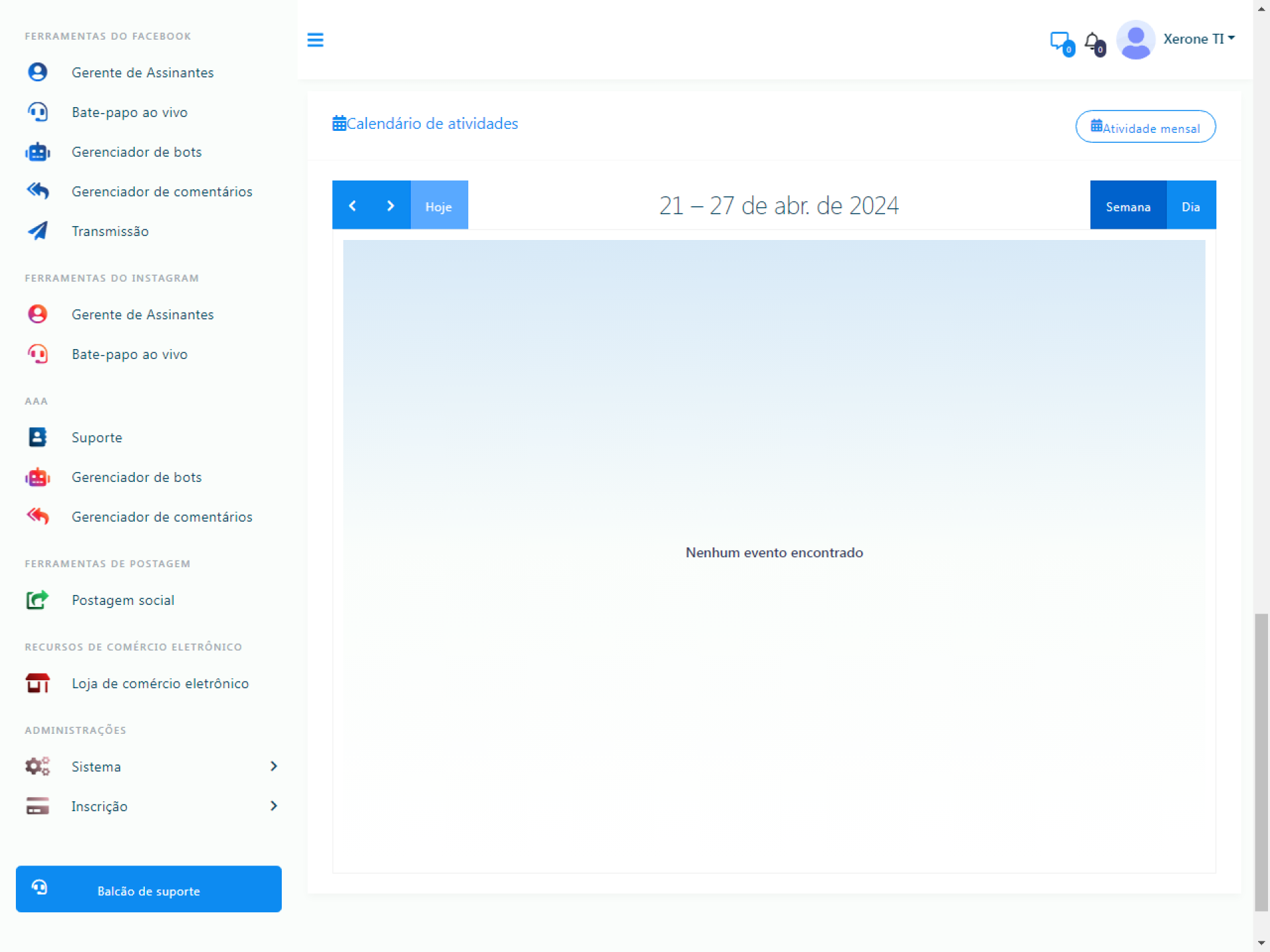Click the Facebook Gerenciador de bots robot icon
Viewport: 1270px width, 952px height.
coord(38,152)
